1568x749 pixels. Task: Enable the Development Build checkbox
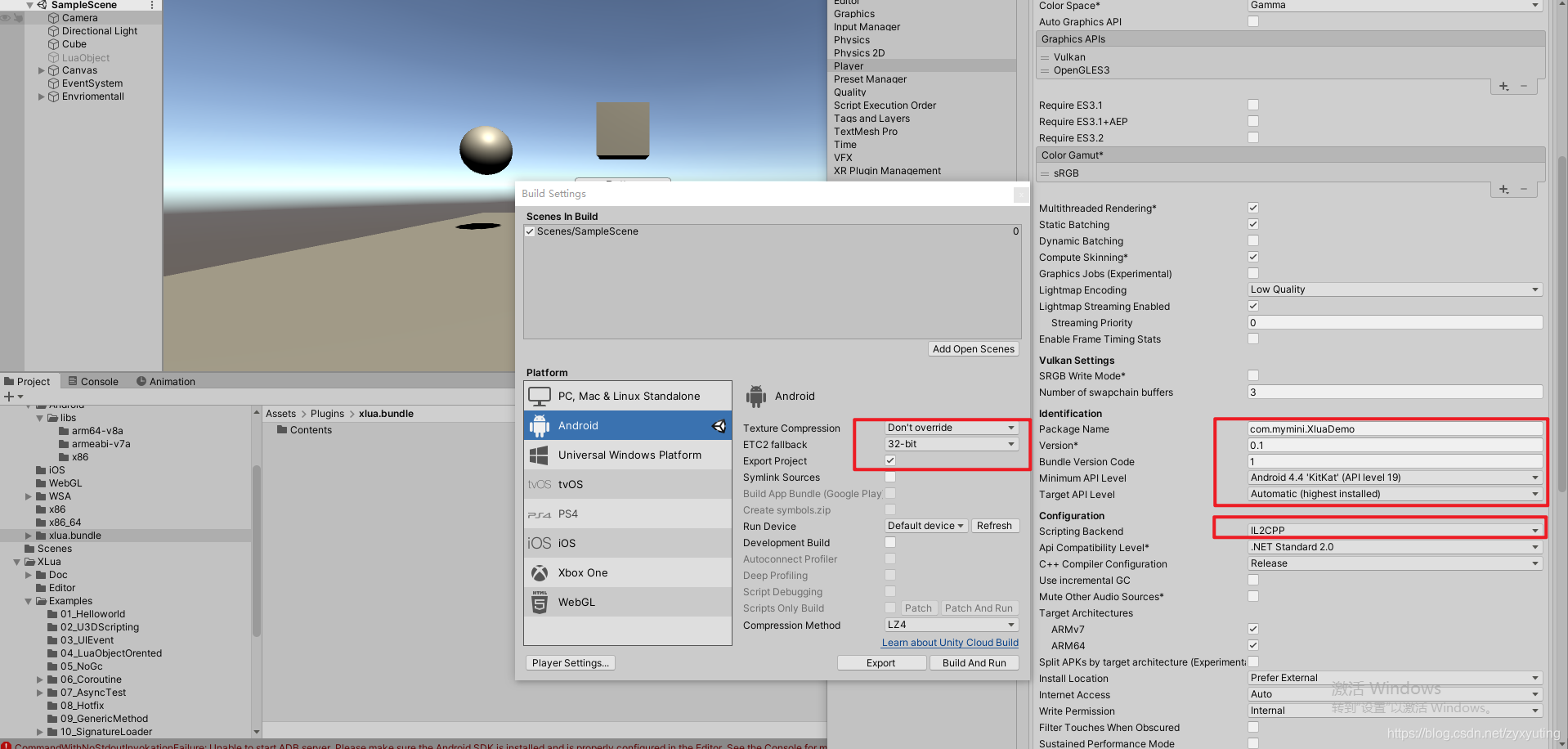(x=890, y=542)
